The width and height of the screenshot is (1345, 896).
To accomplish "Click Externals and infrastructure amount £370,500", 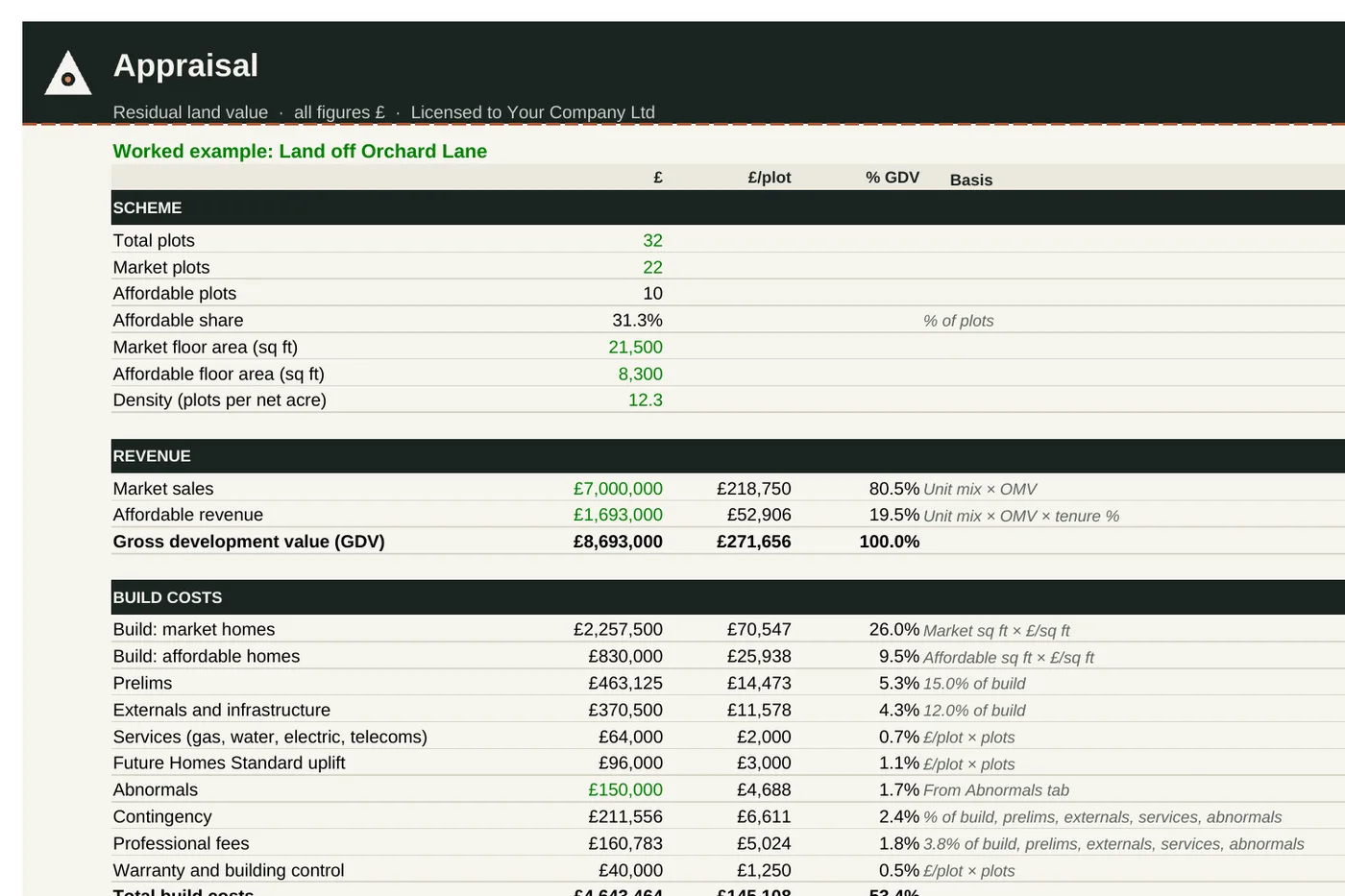I will (625, 711).
